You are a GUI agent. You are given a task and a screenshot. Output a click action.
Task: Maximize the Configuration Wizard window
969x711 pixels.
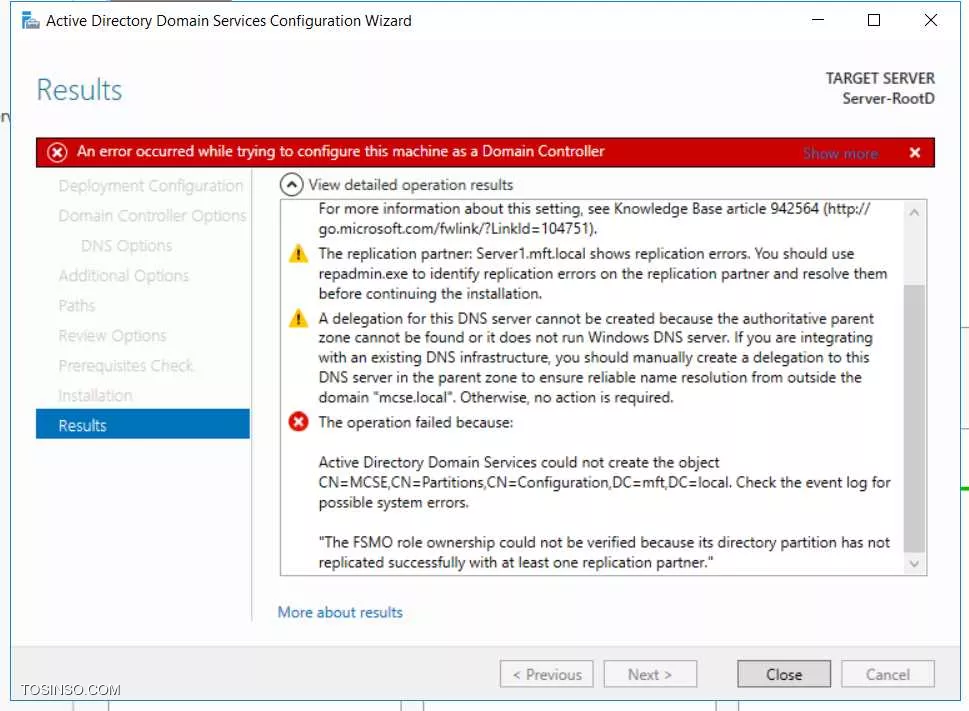874,20
